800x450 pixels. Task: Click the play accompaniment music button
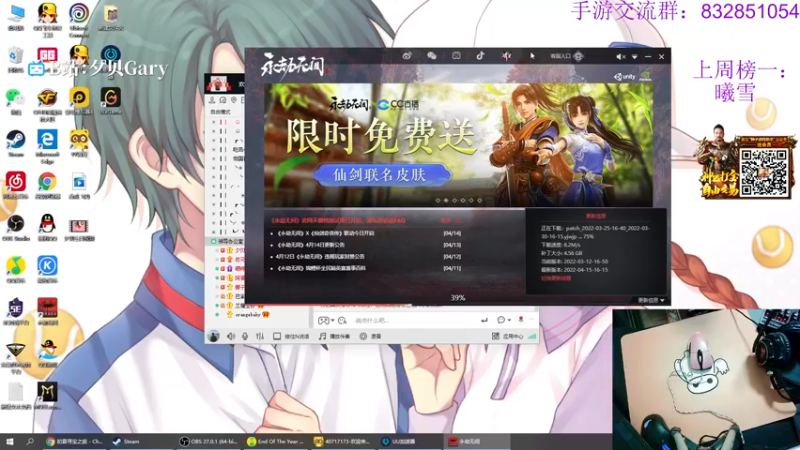click(x=334, y=336)
